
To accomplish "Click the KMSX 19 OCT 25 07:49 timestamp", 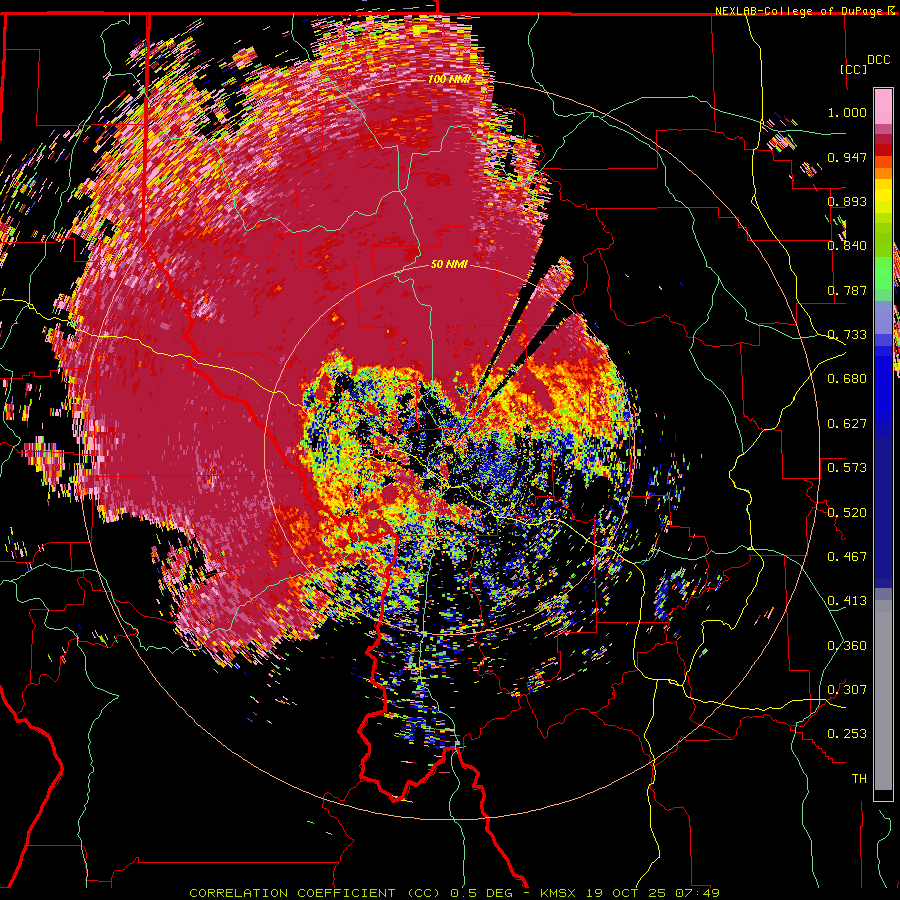I will [x=630, y=893].
